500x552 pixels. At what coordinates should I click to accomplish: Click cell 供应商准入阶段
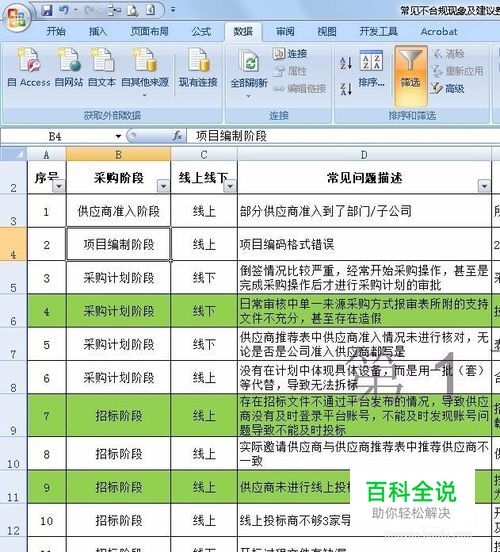[x=118, y=211]
